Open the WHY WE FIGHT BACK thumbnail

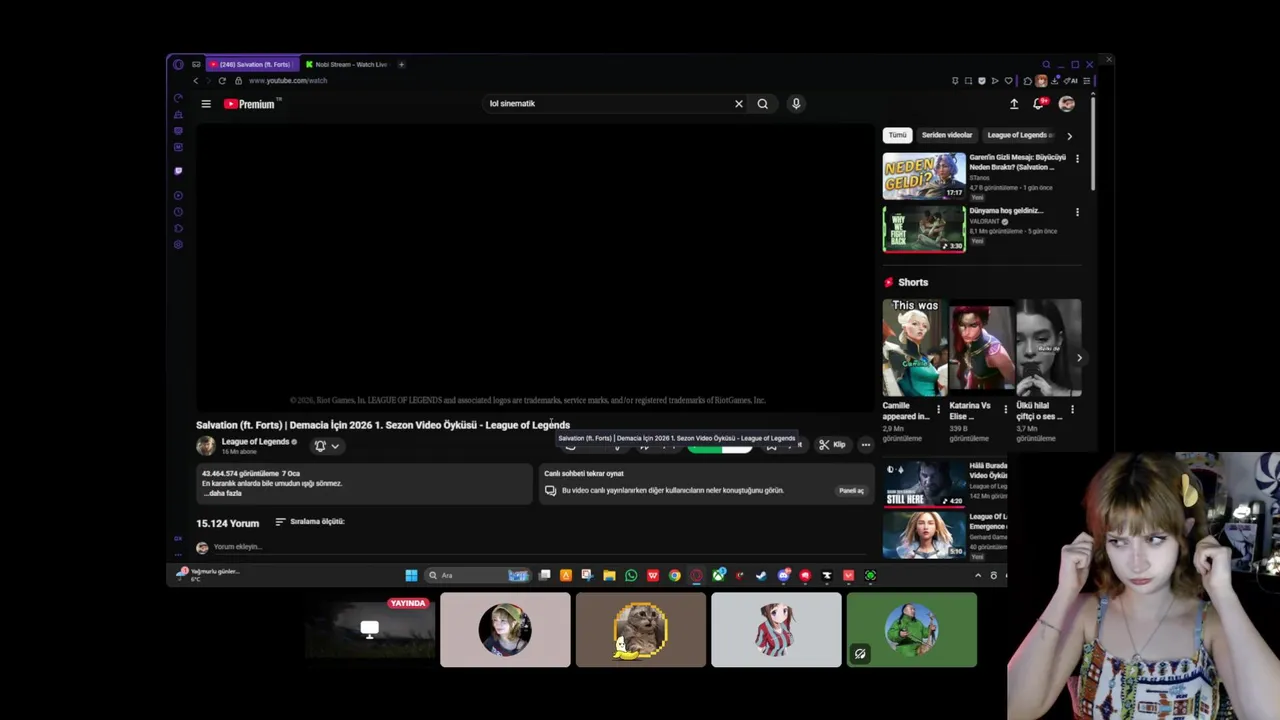(924, 229)
